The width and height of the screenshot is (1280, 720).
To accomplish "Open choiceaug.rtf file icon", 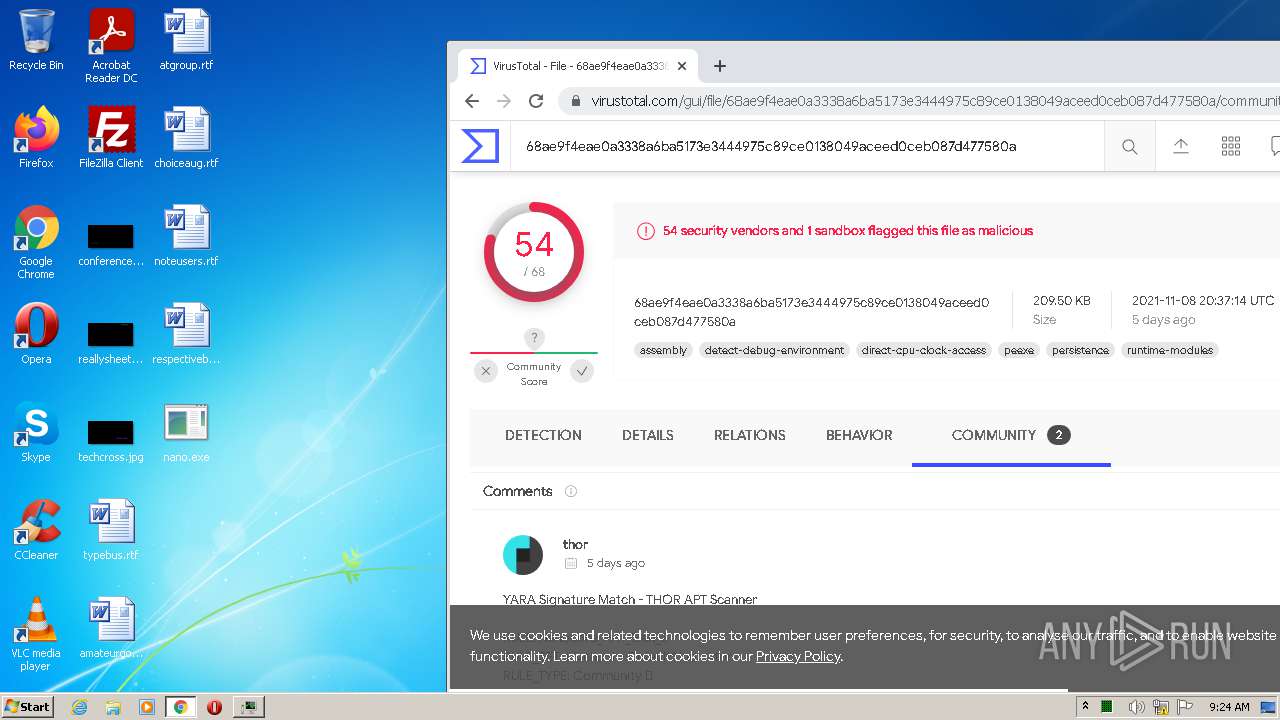I will tap(186, 138).
